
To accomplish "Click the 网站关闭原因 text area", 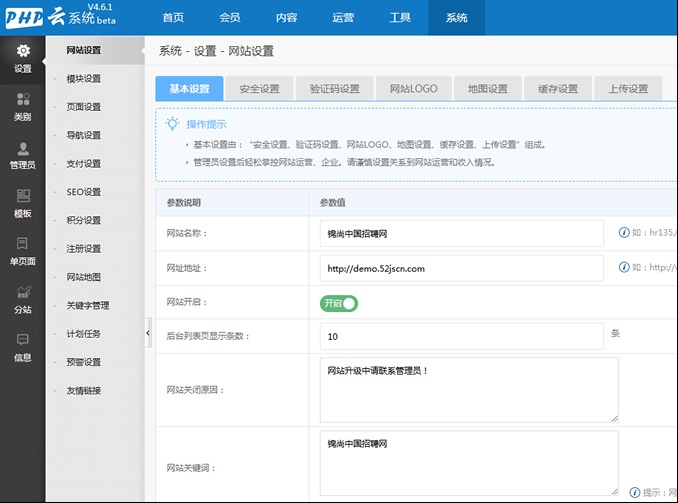I will (x=469, y=390).
